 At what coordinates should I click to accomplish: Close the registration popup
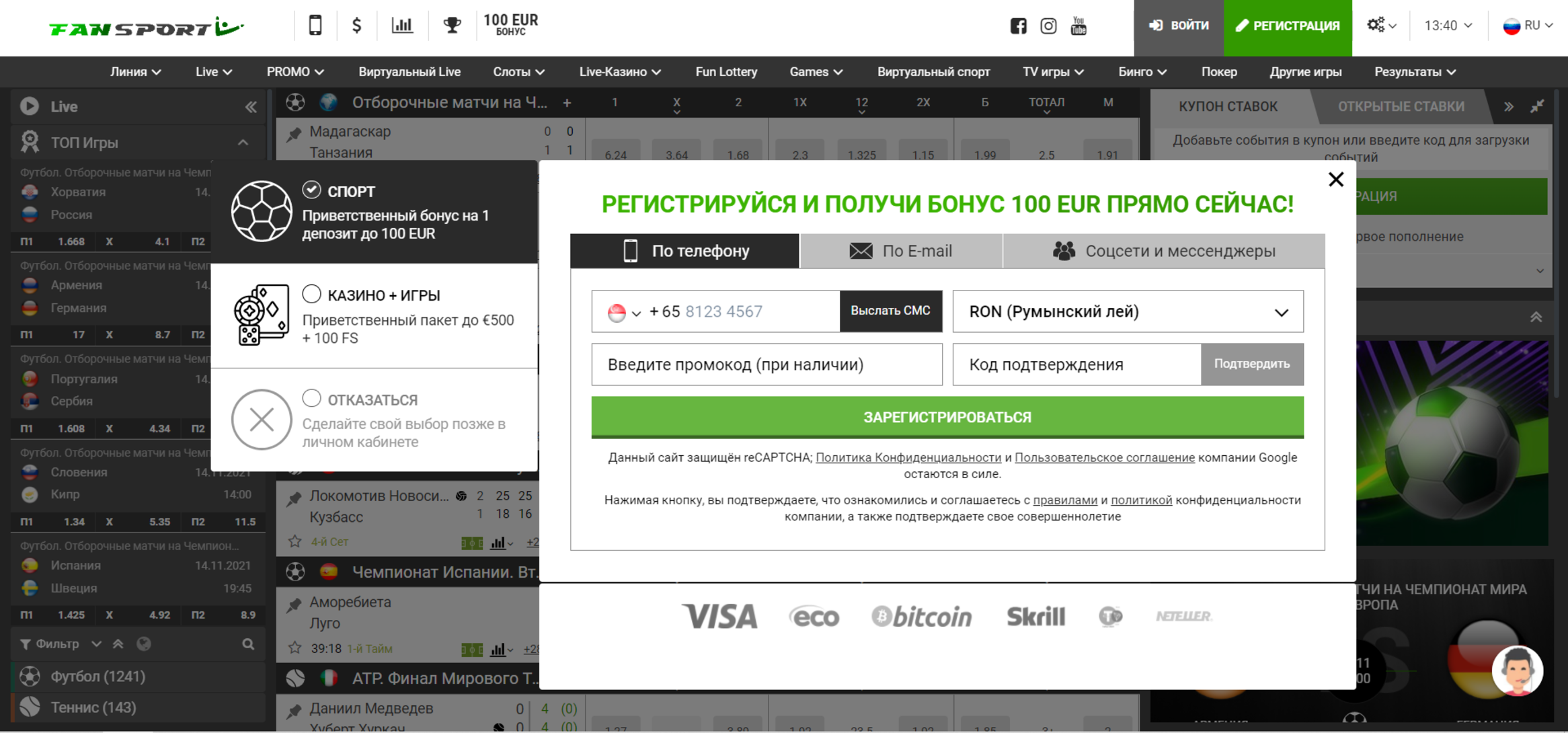(1336, 179)
